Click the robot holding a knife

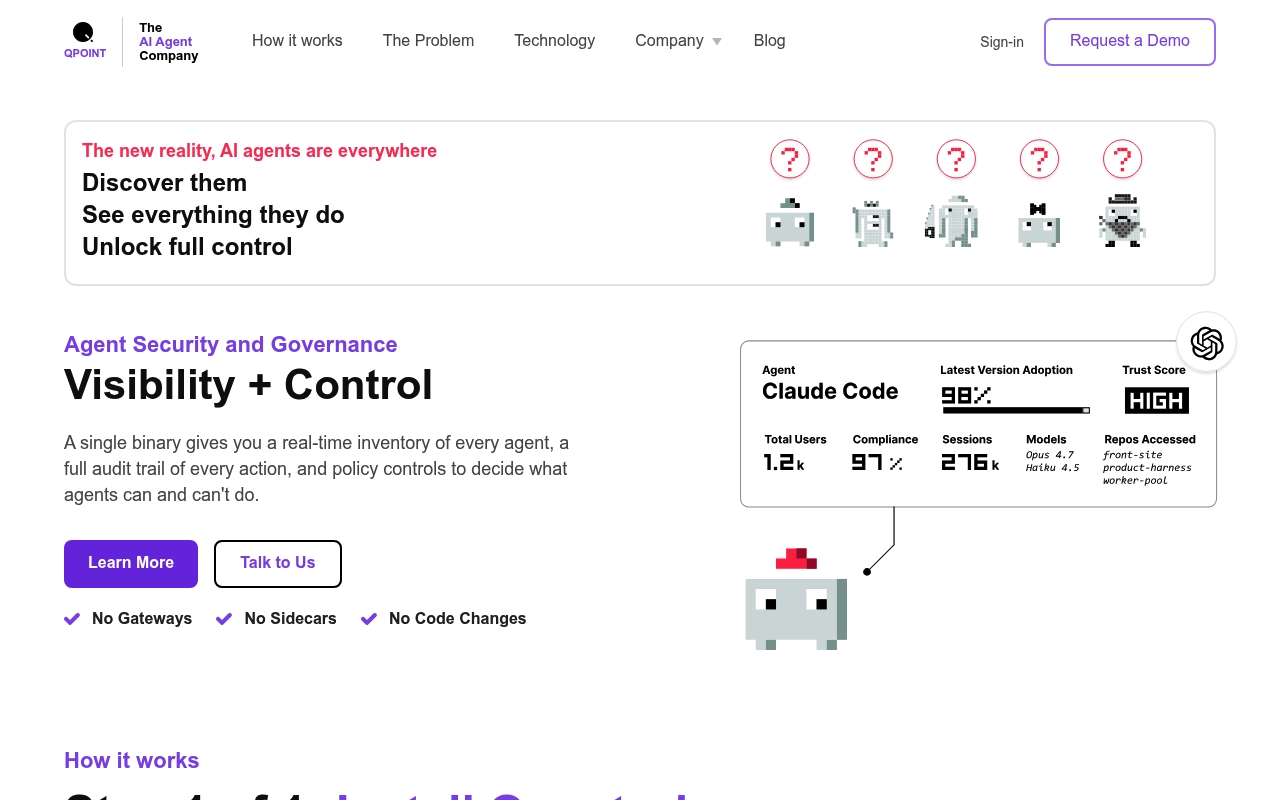click(952, 221)
